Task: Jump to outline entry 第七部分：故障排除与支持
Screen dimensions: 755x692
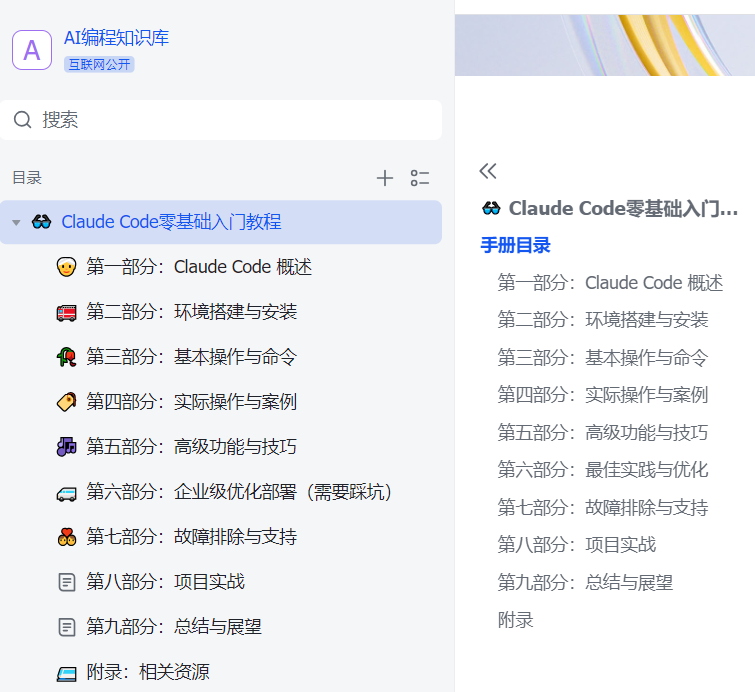Action: 602,507
